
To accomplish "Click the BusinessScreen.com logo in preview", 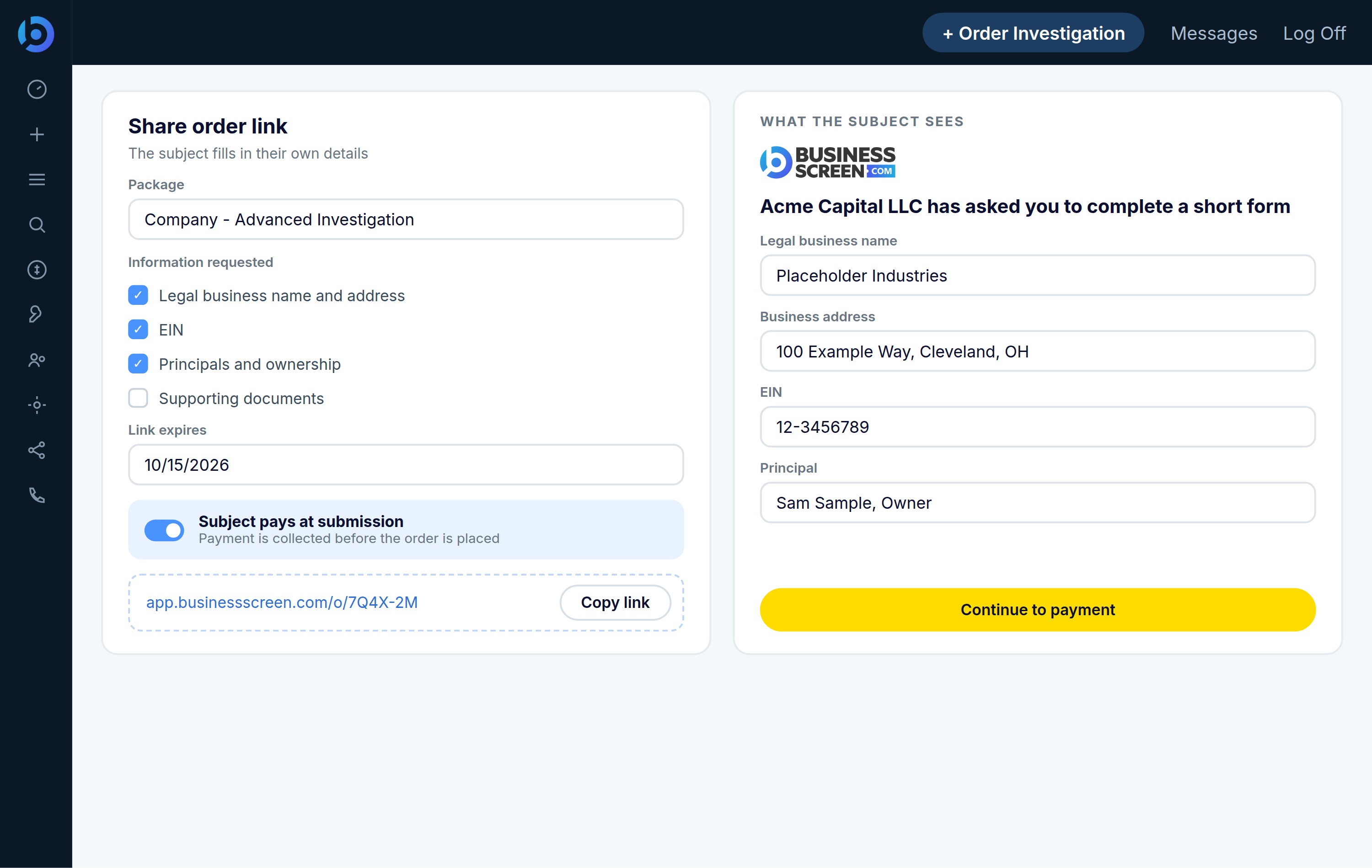I will (x=827, y=162).
